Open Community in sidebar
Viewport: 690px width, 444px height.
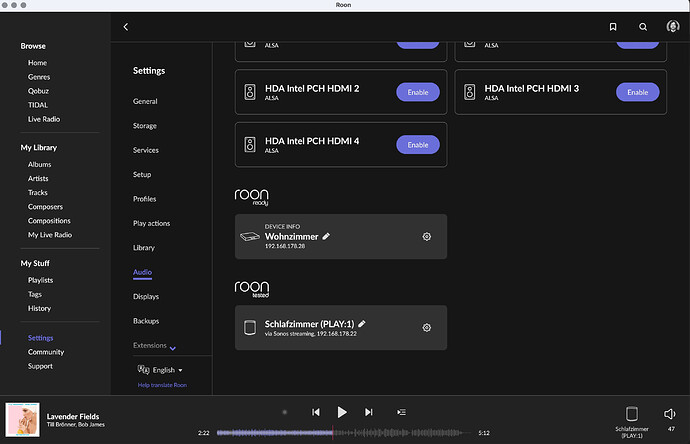point(46,352)
